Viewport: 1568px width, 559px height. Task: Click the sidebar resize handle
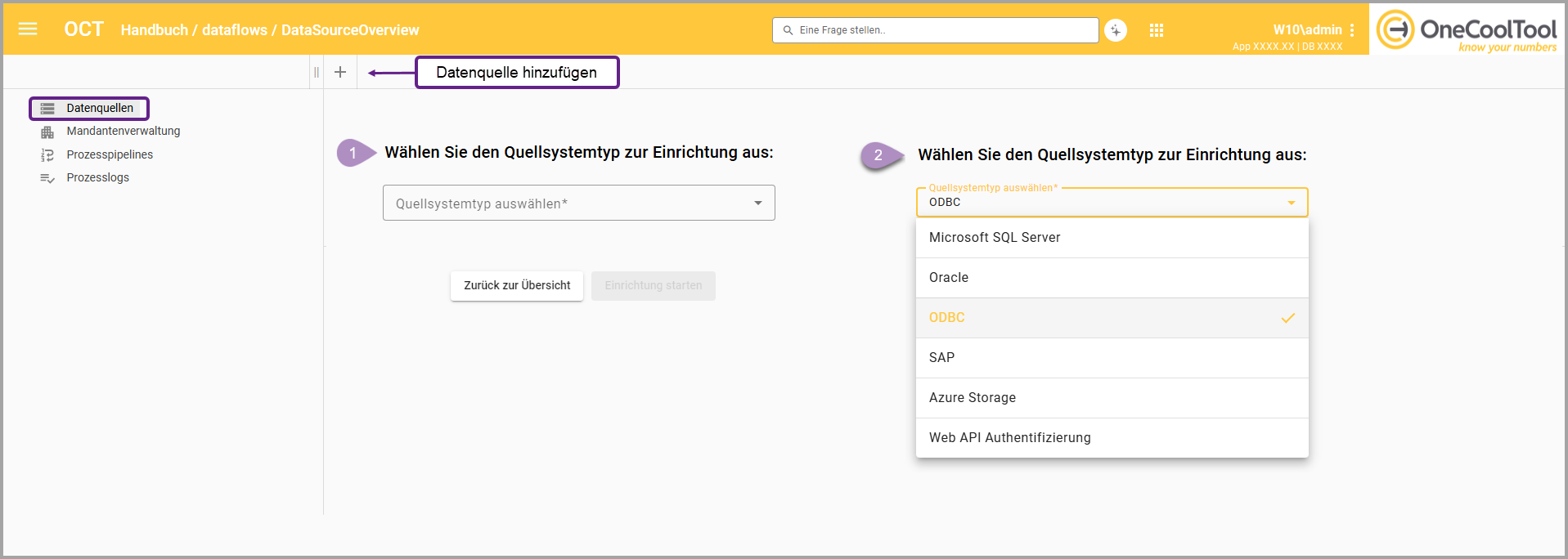click(x=317, y=72)
